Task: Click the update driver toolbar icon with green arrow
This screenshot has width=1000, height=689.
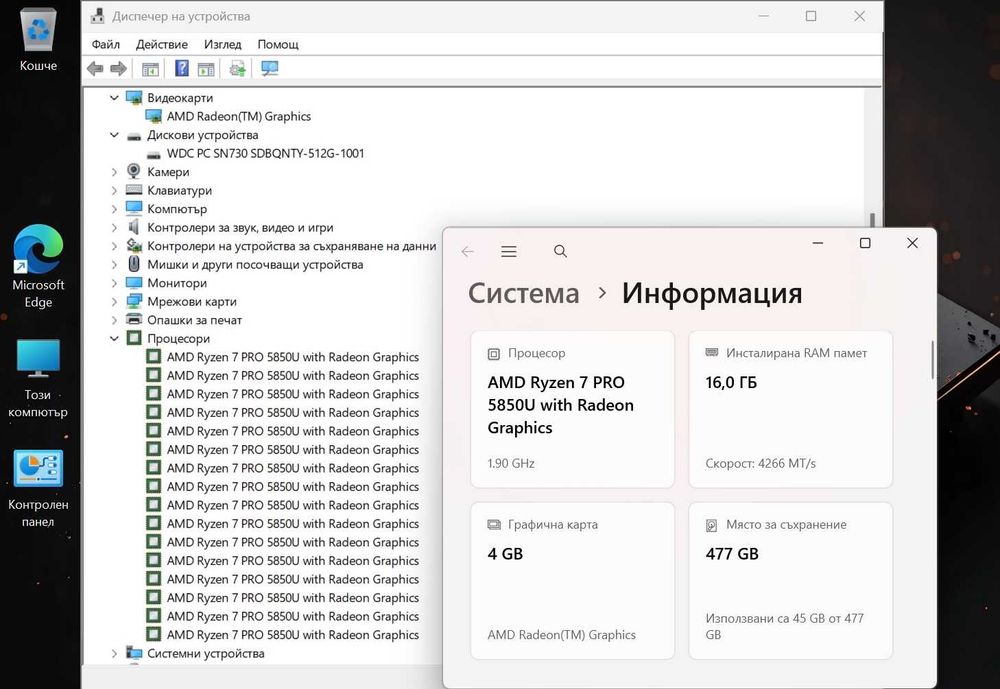Action: coord(237,69)
